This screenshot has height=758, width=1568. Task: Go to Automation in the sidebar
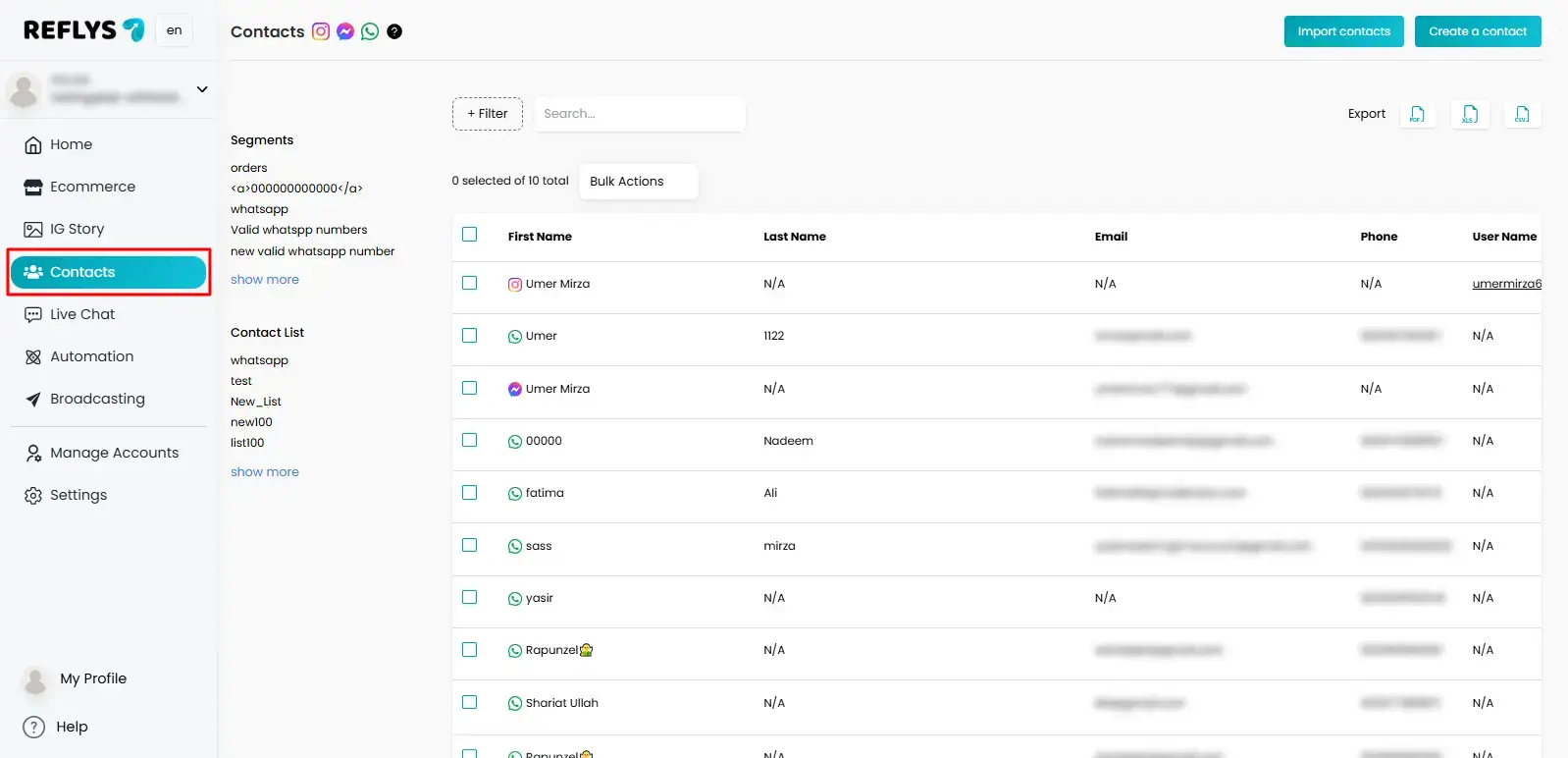point(91,356)
